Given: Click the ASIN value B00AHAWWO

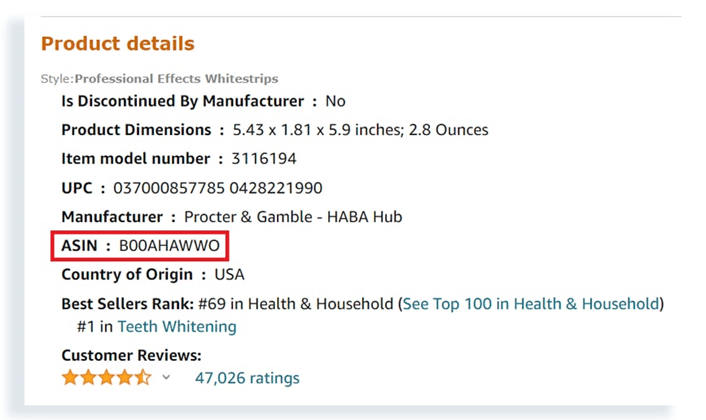Looking at the screenshot, I should tap(169, 246).
